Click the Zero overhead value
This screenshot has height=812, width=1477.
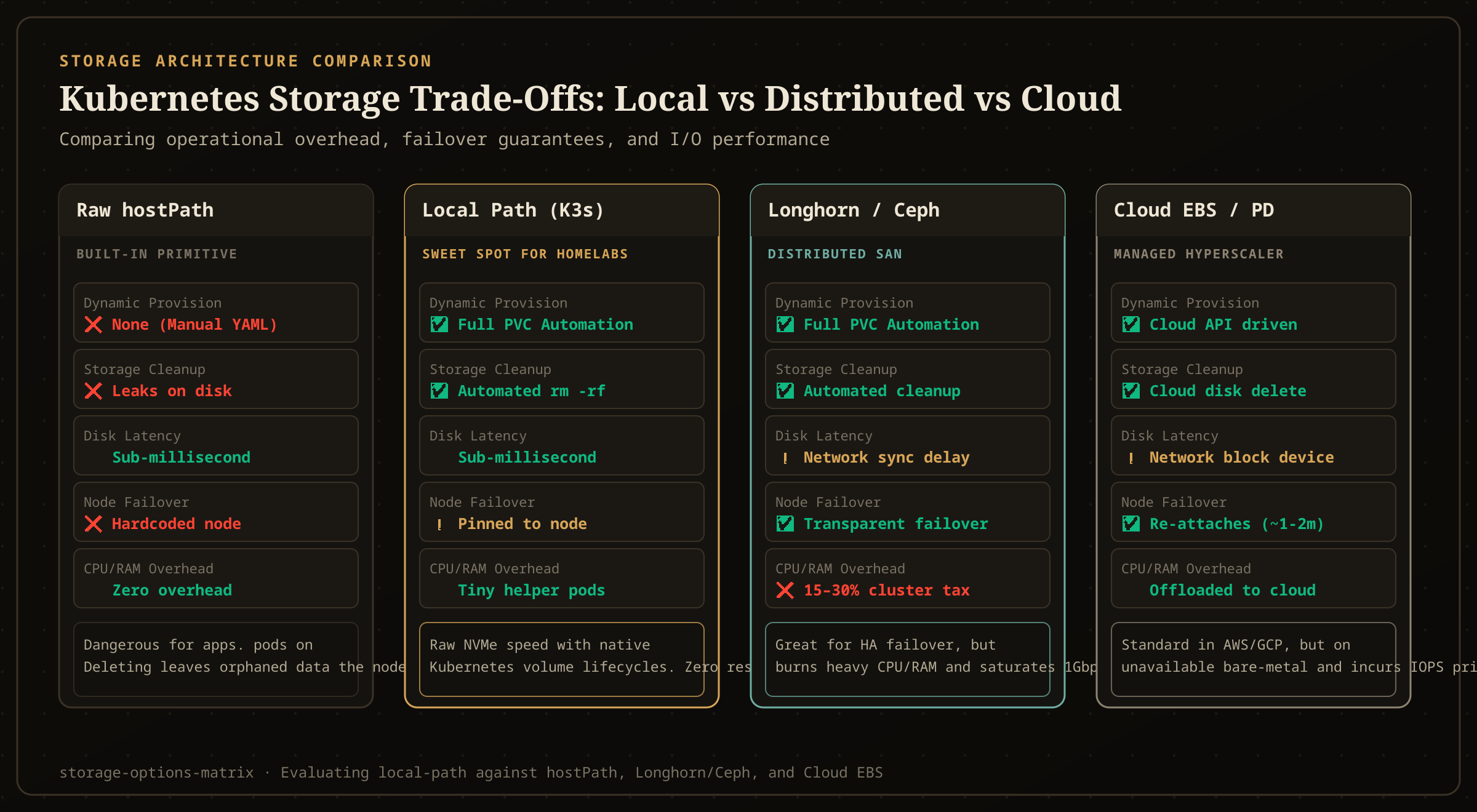coord(172,590)
